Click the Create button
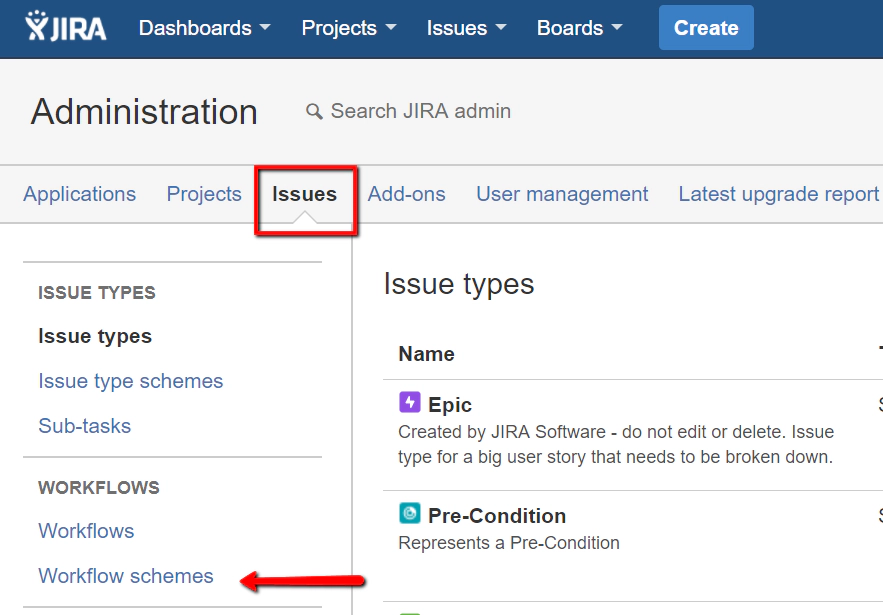 coord(706,27)
